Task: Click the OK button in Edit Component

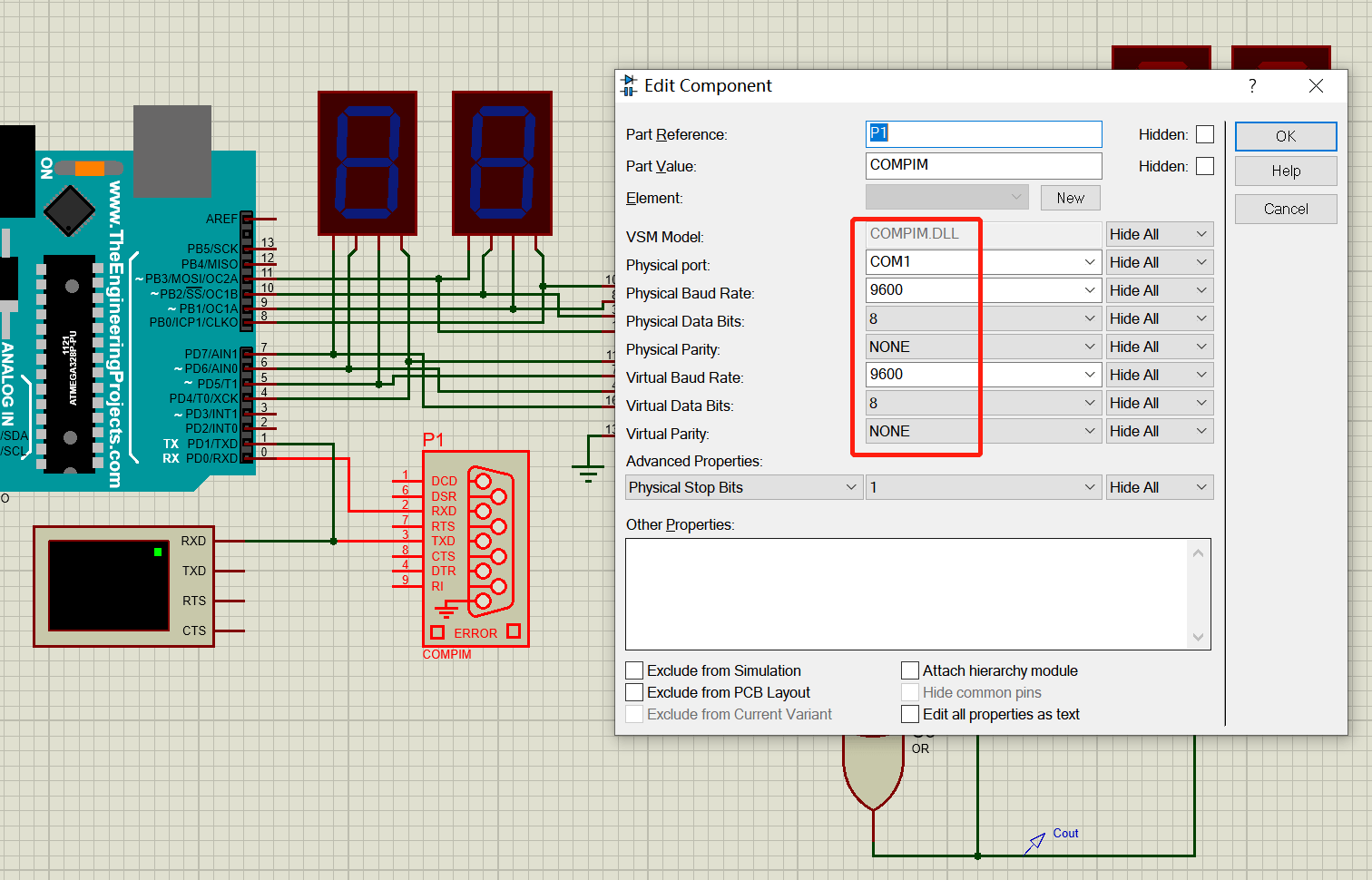Action: coord(1286,136)
